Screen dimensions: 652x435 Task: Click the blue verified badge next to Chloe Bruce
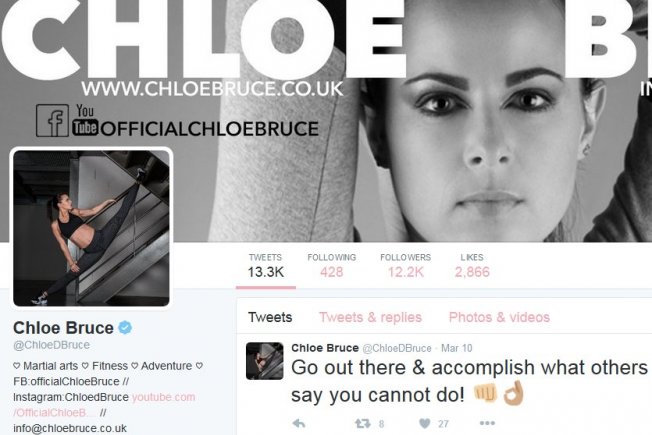click(x=125, y=328)
